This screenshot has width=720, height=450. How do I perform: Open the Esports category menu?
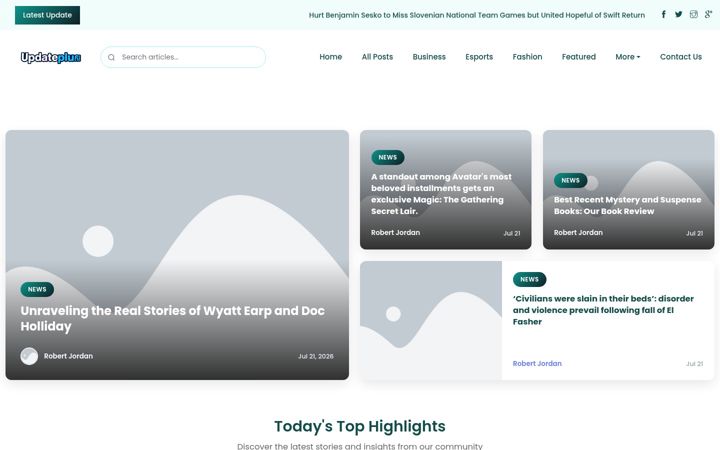pos(479,57)
